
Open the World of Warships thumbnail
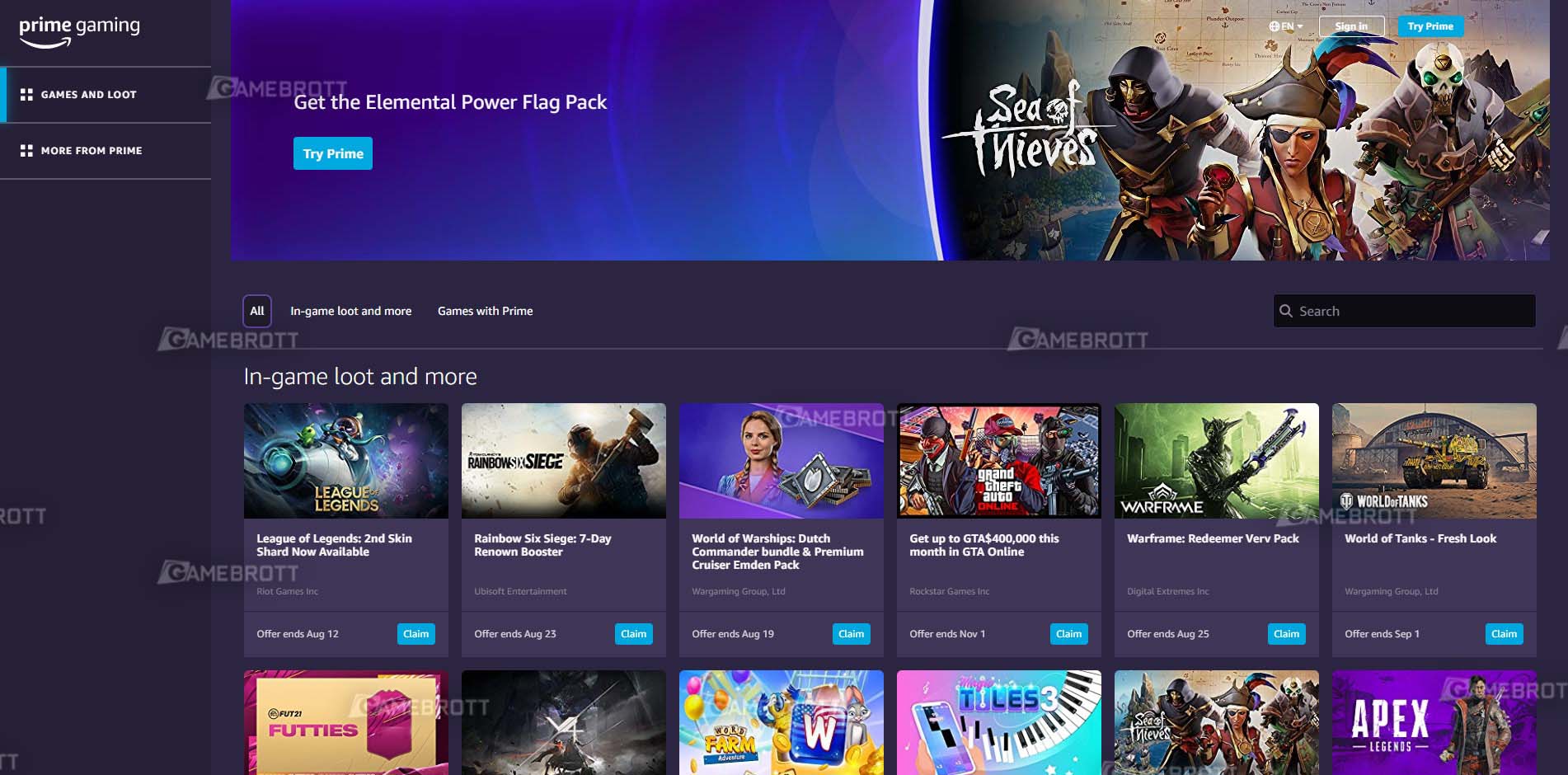point(782,461)
